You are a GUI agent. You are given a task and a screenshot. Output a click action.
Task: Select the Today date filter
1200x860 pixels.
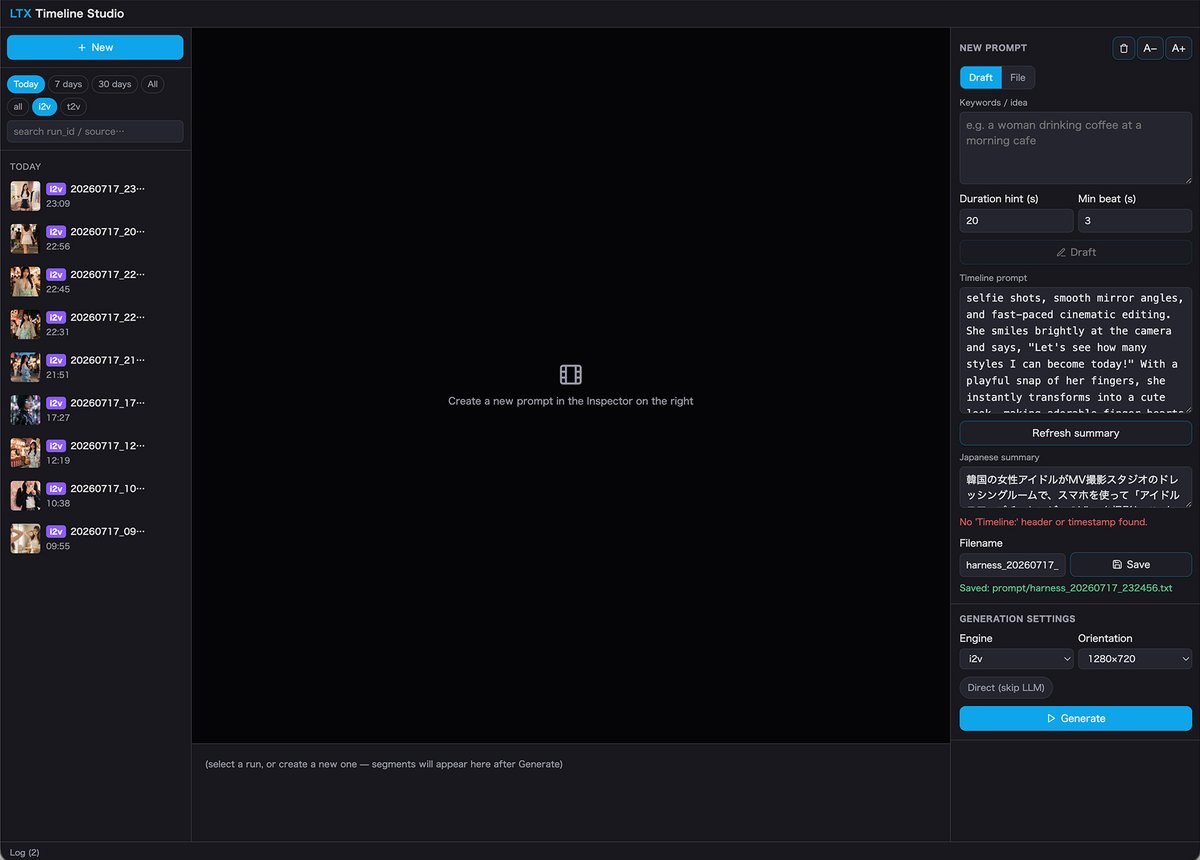click(x=26, y=84)
